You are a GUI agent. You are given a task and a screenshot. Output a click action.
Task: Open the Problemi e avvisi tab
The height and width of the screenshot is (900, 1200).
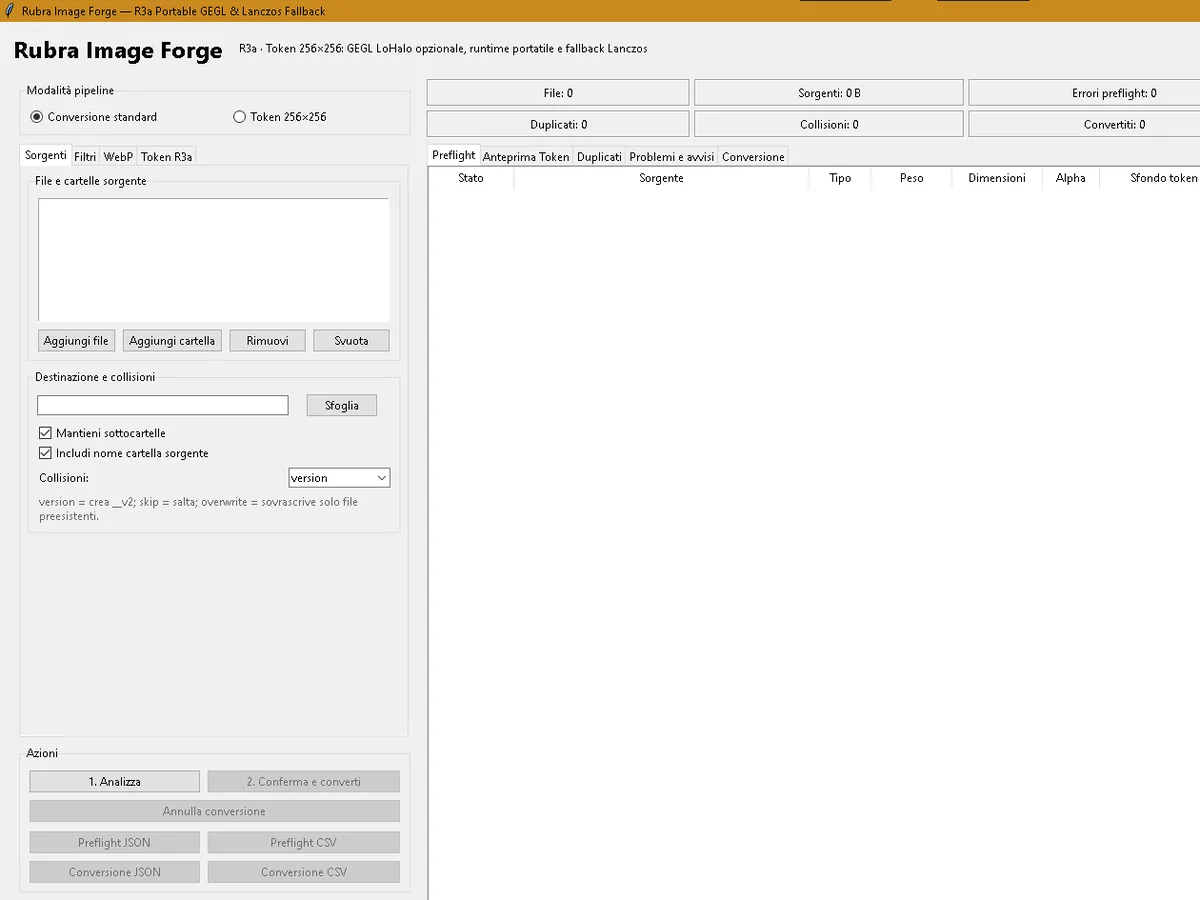click(x=672, y=157)
